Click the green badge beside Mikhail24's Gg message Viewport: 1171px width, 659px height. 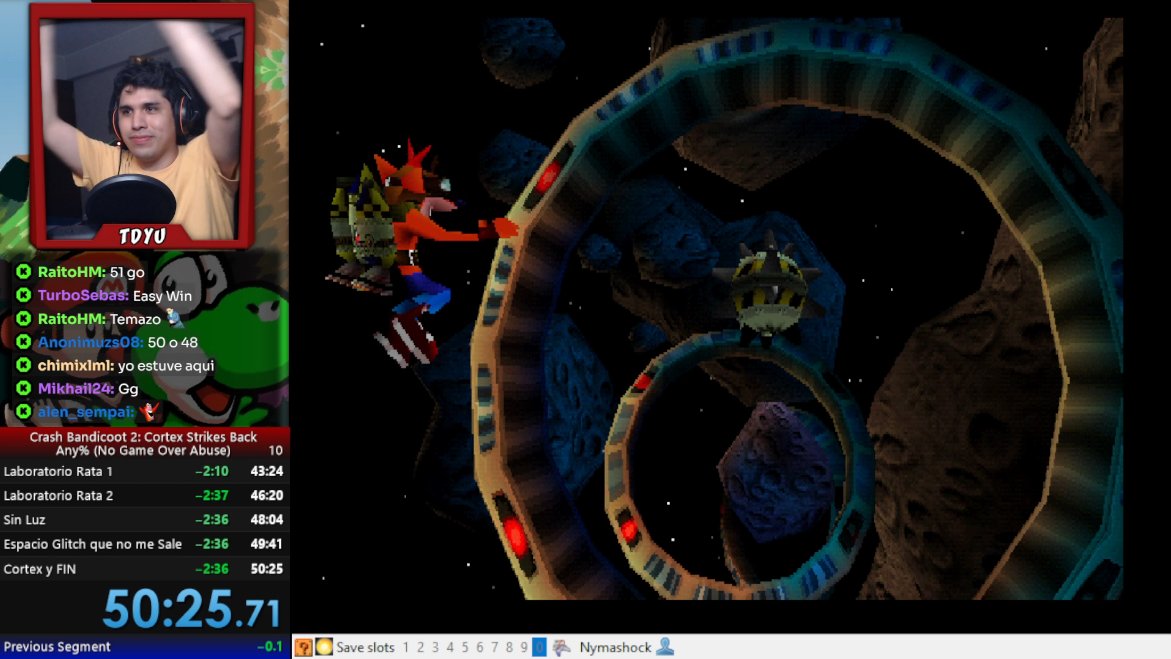click(24, 389)
